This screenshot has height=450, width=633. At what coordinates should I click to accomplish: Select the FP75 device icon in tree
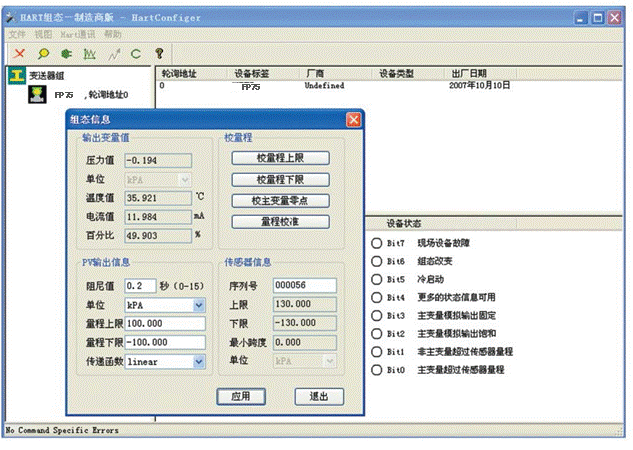click(x=37, y=94)
